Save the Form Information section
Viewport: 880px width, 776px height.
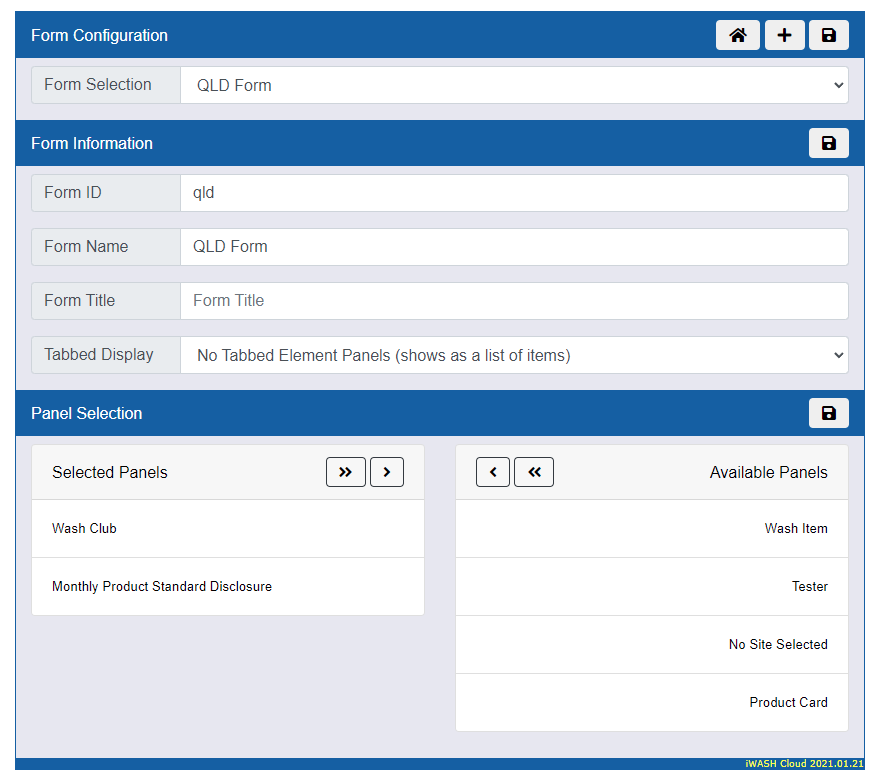[828, 143]
